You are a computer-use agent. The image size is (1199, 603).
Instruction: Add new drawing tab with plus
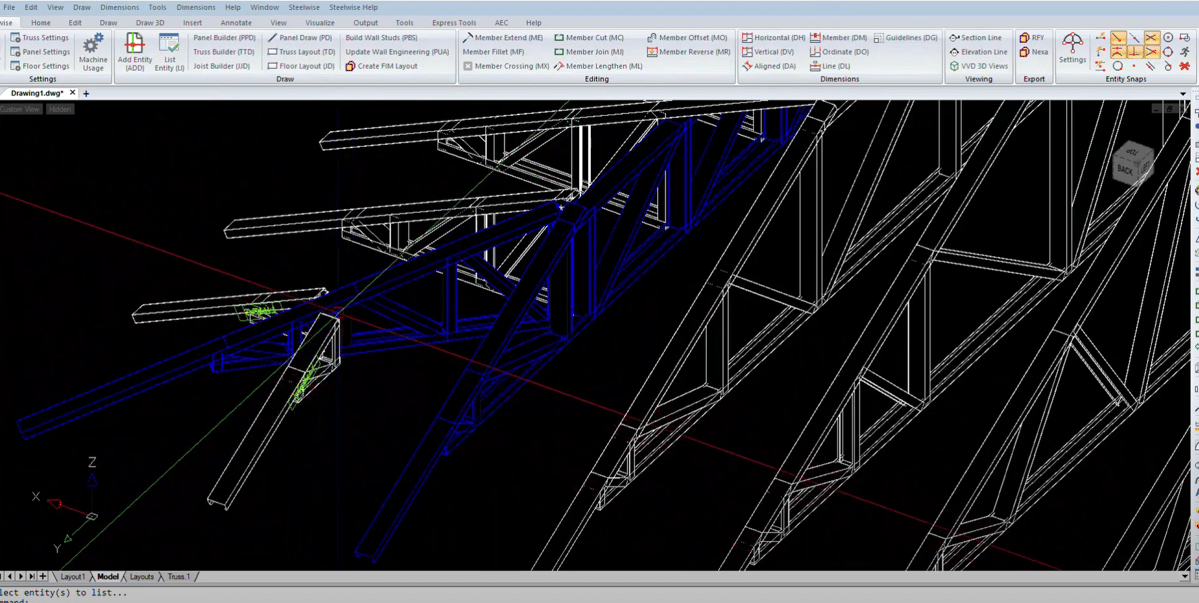[86, 94]
